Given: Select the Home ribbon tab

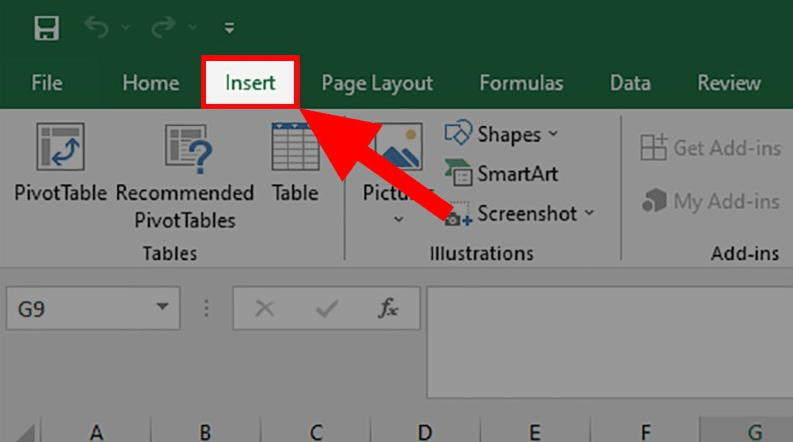Looking at the screenshot, I should pyautogui.click(x=151, y=83).
